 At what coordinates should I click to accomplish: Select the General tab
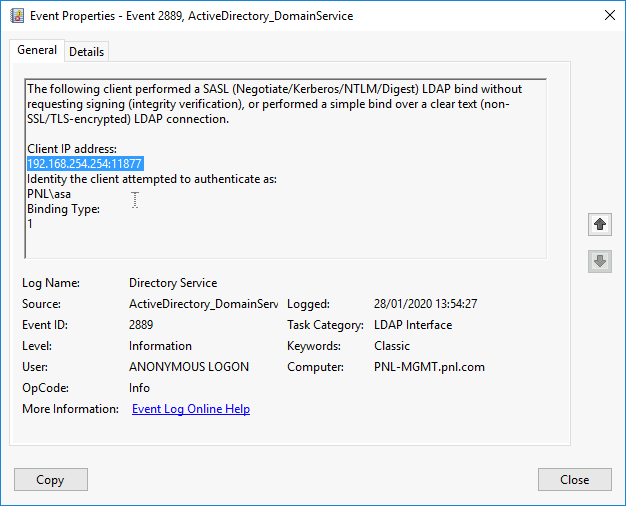pos(37,51)
